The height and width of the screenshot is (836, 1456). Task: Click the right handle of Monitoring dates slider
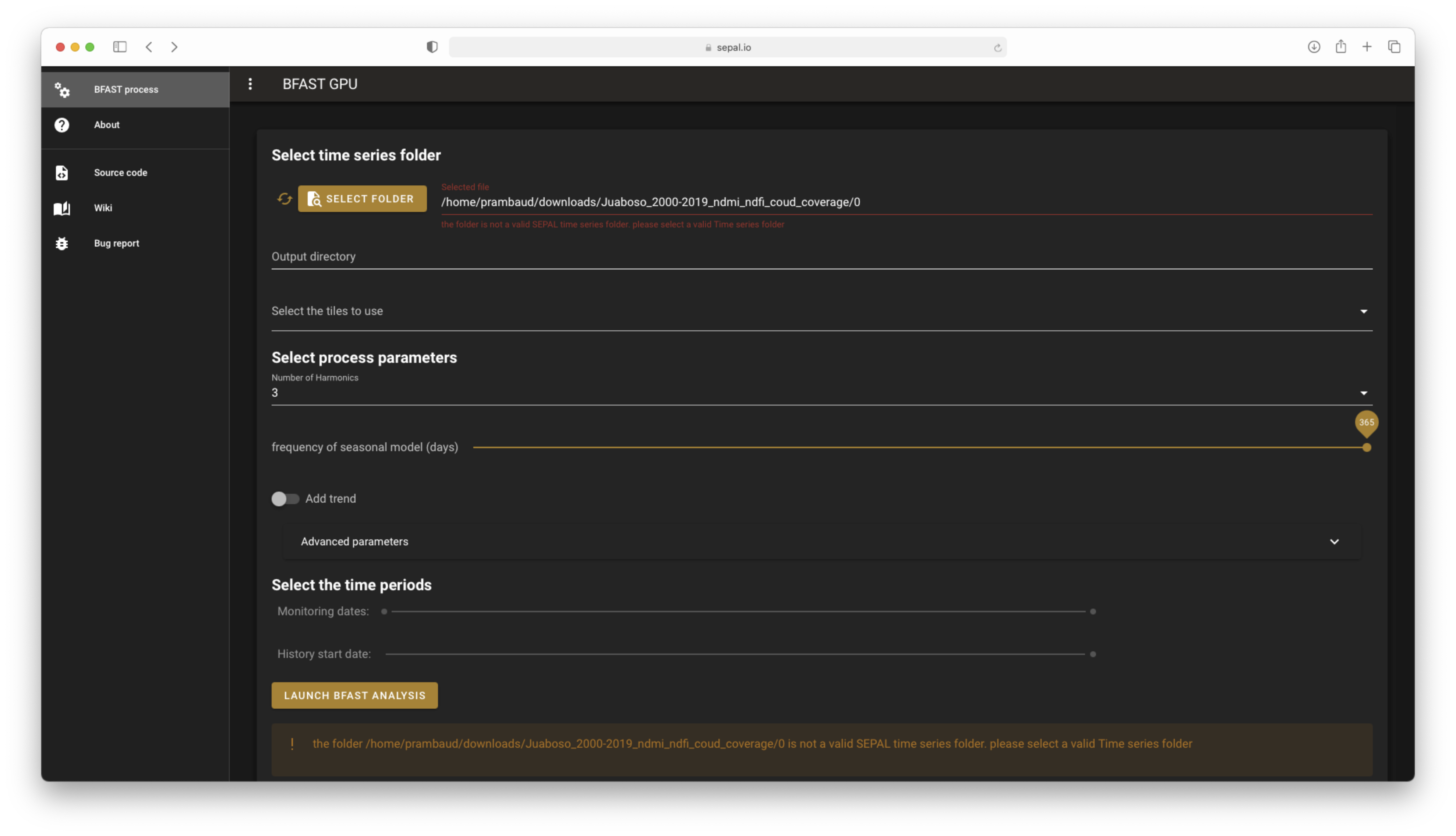pyautogui.click(x=1093, y=612)
